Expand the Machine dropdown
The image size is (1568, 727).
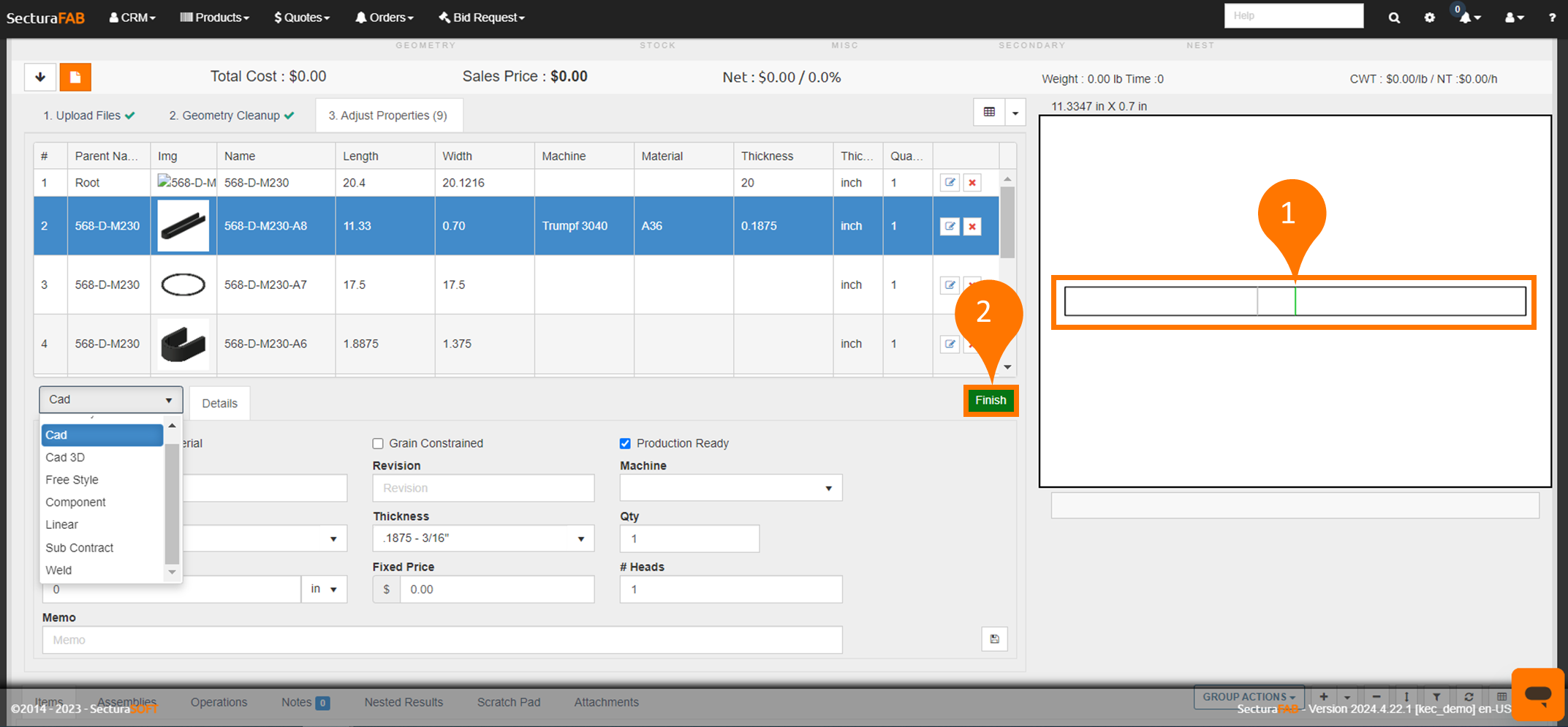pyautogui.click(x=730, y=488)
